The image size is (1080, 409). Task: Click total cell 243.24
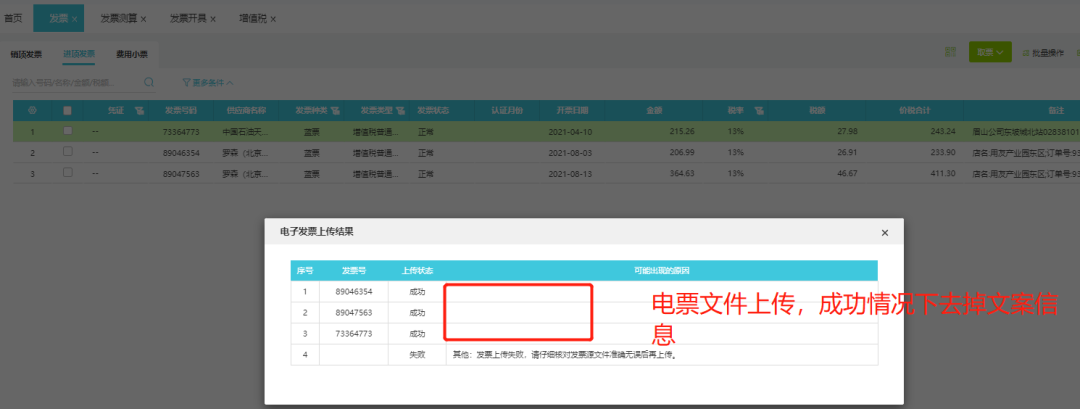pyautogui.click(x=942, y=131)
